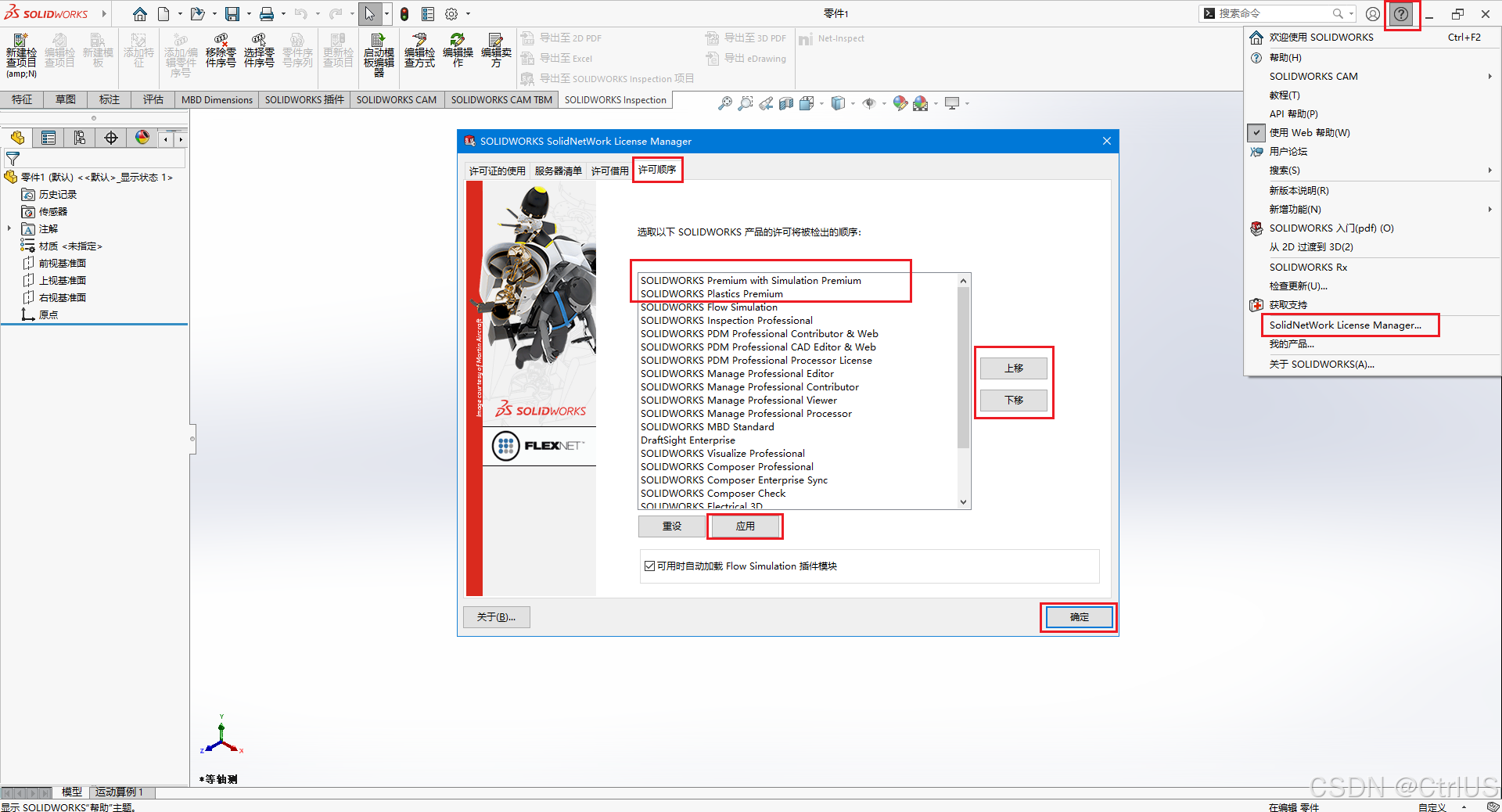Expand the 注解 tree node
1502x812 pixels.
tap(9, 229)
